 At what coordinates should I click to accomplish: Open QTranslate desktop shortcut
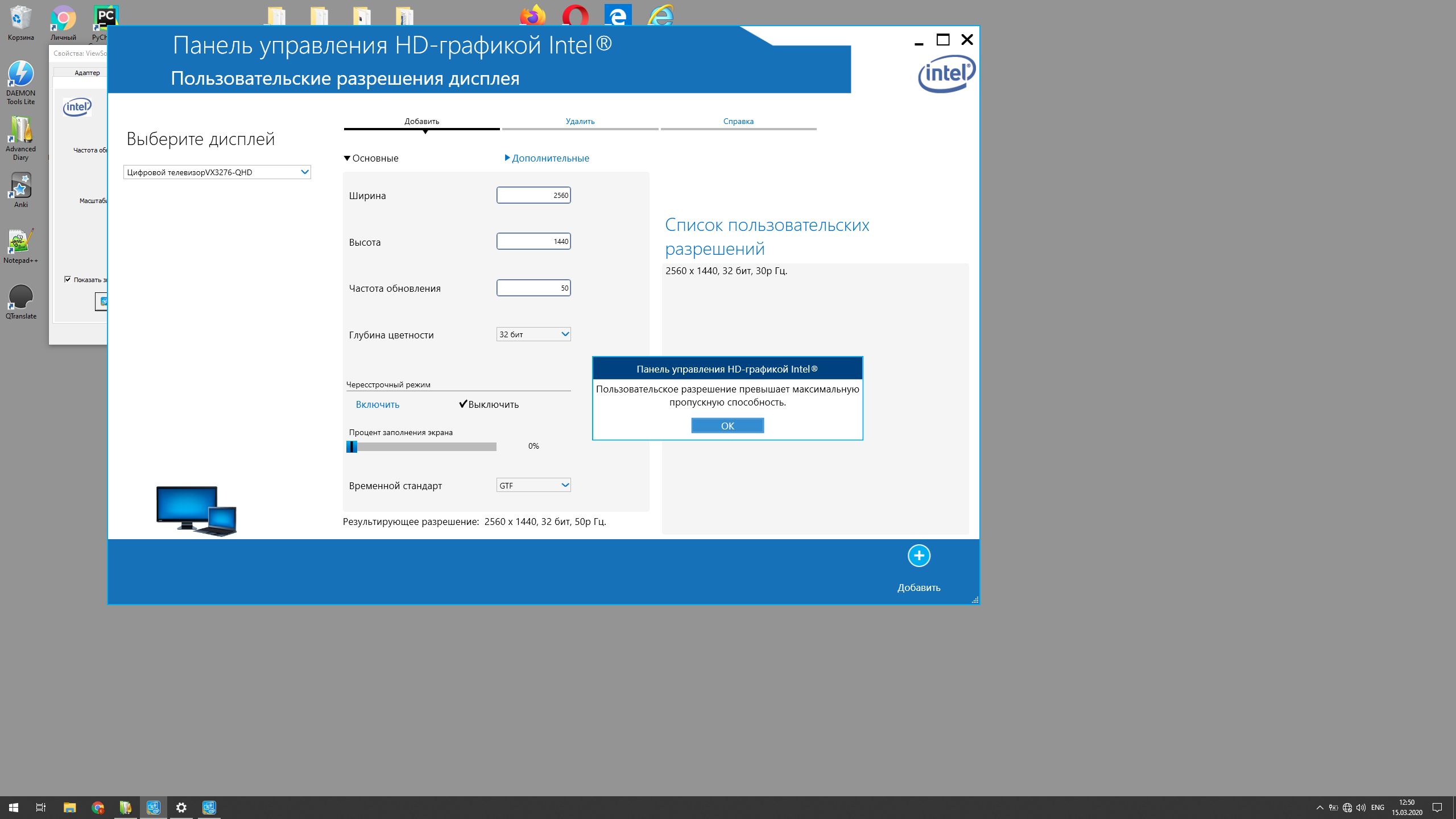point(21,302)
